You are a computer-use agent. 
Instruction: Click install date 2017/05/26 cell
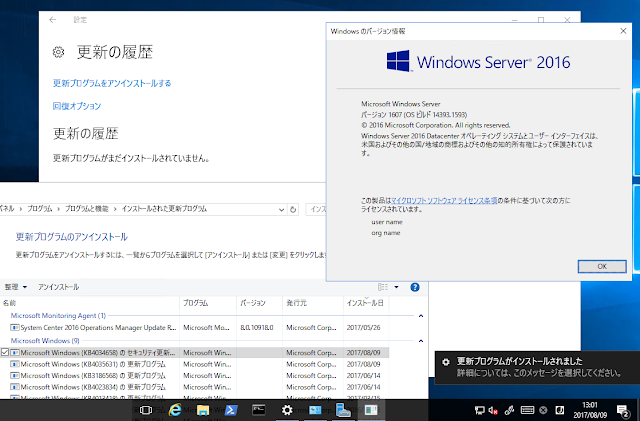pyautogui.click(x=363, y=327)
